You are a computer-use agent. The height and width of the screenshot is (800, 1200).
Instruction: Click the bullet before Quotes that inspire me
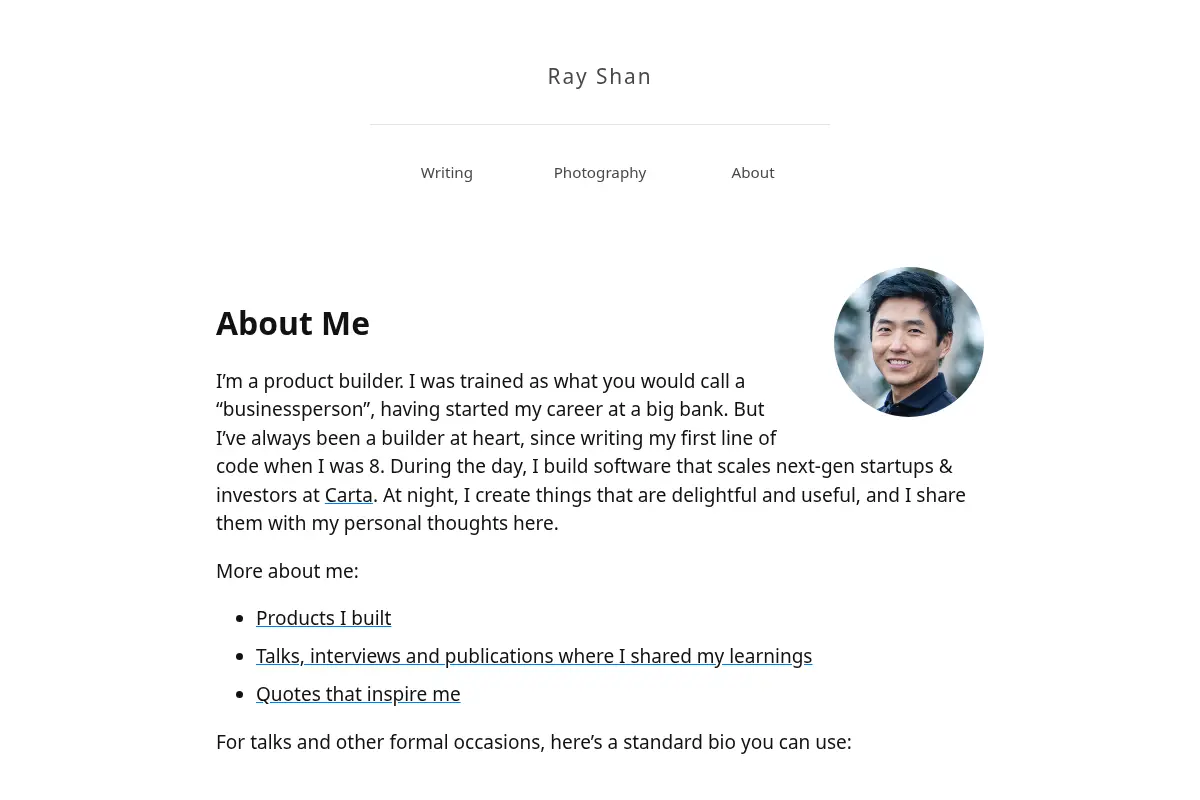tap(239, 695)
